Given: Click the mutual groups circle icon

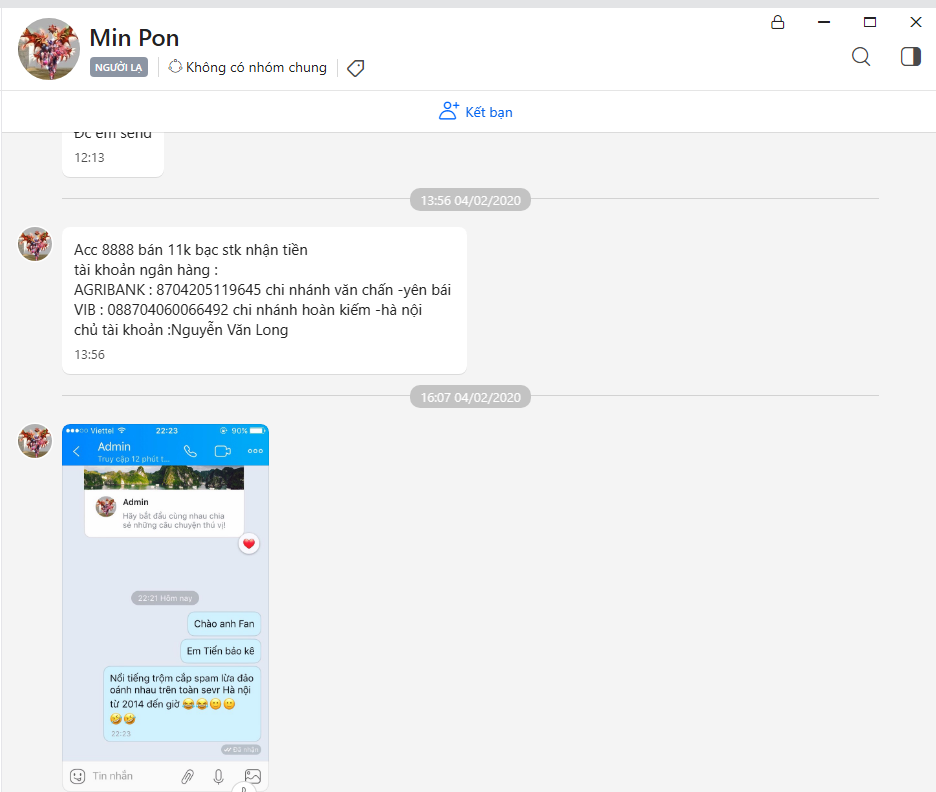Looking at the screenshot, I should (x=175, y=67).
